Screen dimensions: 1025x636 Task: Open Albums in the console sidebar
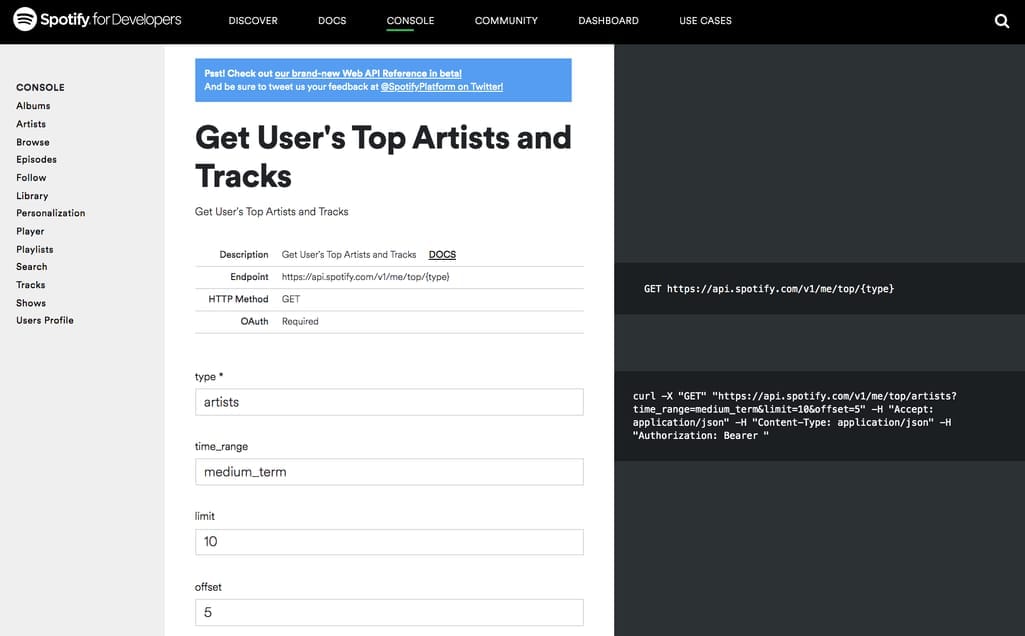click(x=33, y=106)
